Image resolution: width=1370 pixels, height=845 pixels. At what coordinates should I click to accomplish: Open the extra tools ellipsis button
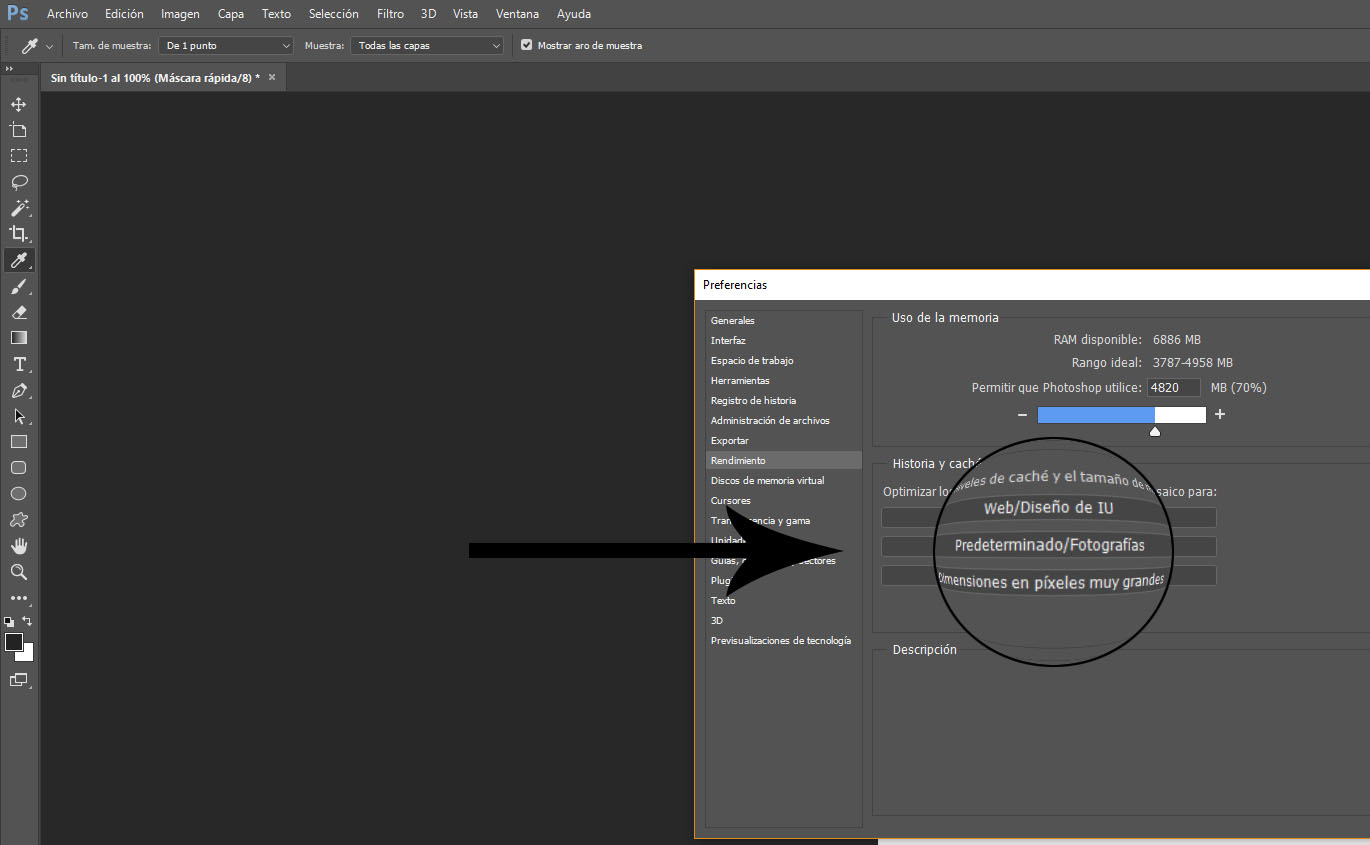pos(19,598)
